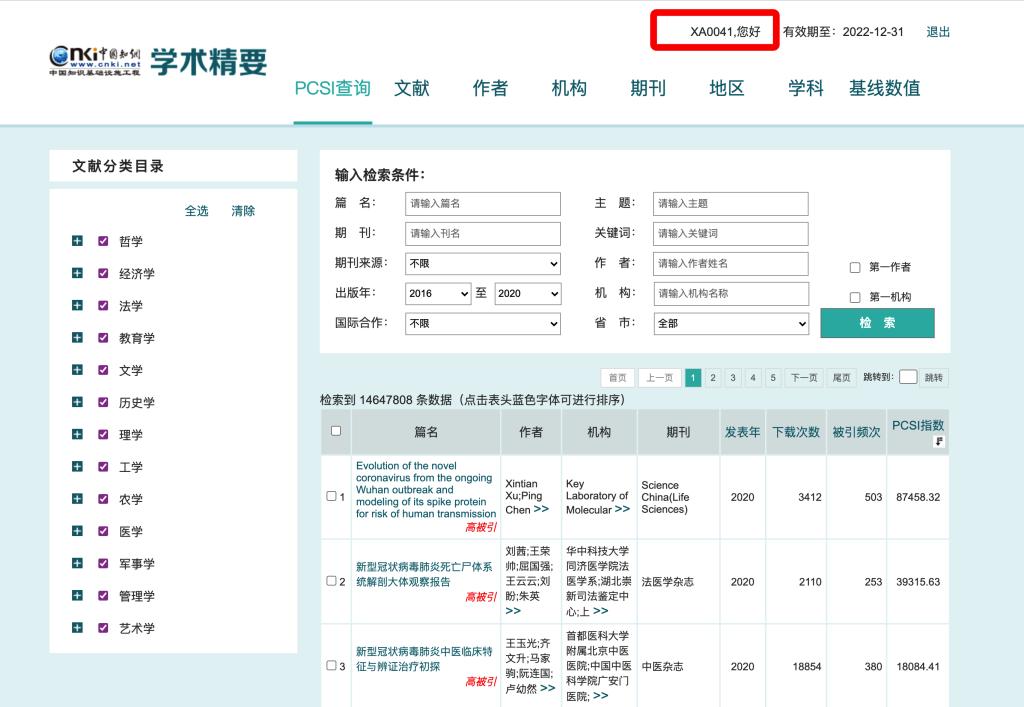The height and width of the screenshot is (707, 1024).
Task: Go to the 下一页 next page
Action: pyautogui.click(x=804, y=377)
